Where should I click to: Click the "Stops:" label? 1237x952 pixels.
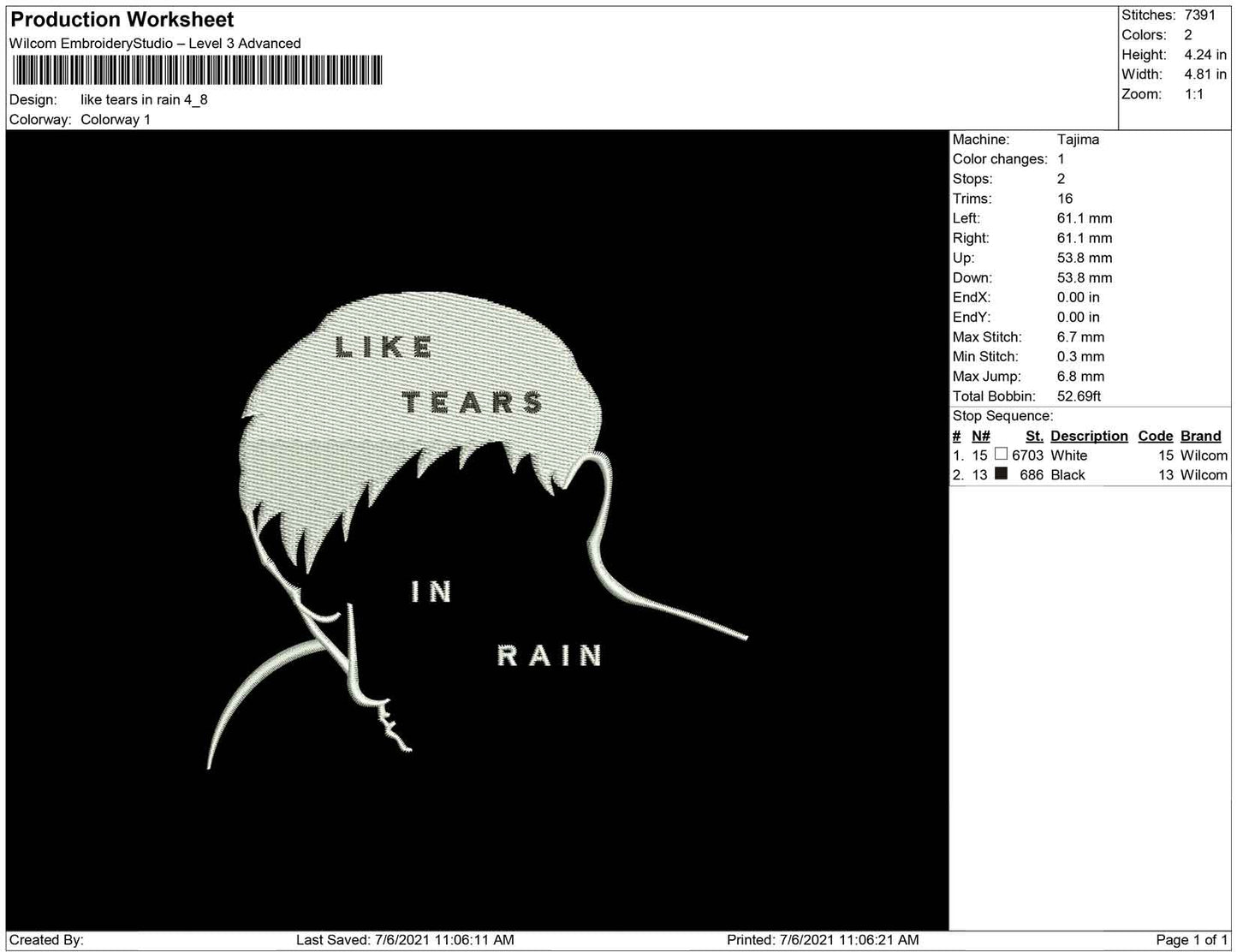(x=972, y=179)
